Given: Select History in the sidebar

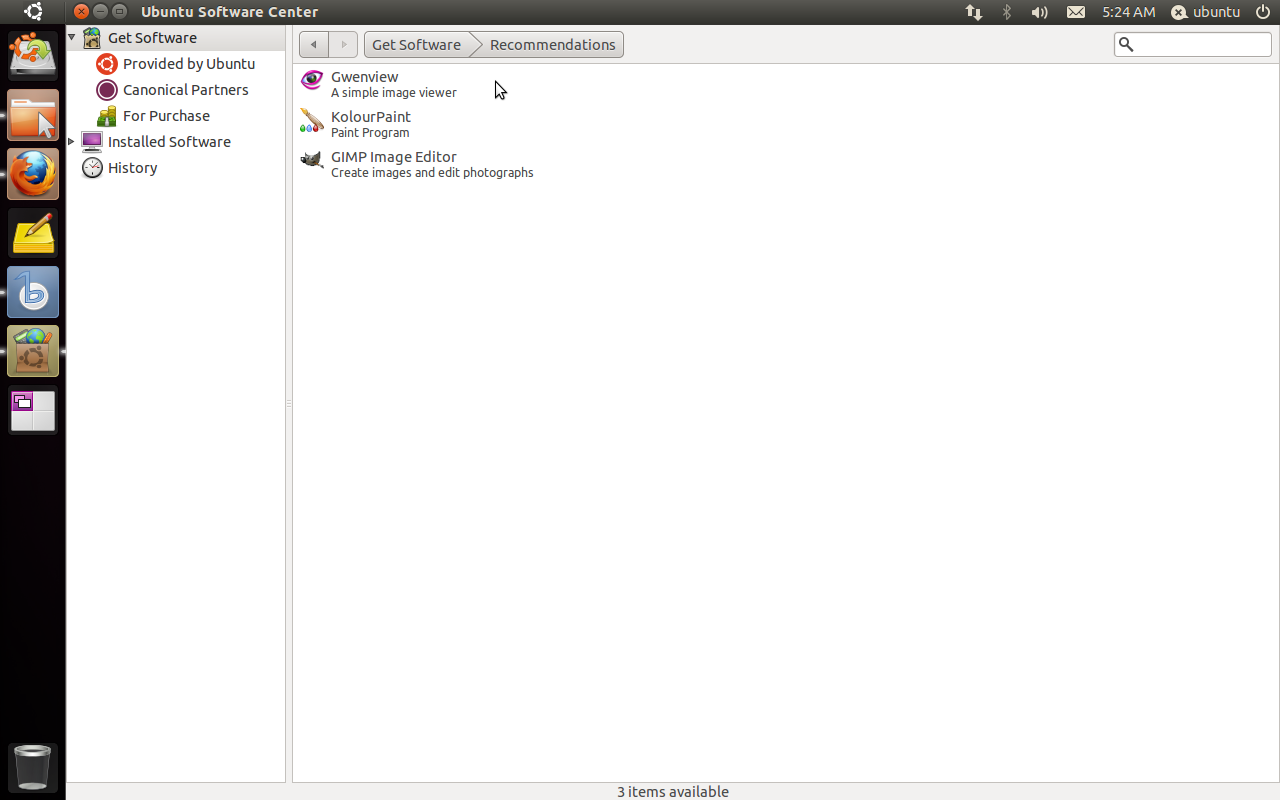Looking at the screenshot, I should [x=132, y=168].
